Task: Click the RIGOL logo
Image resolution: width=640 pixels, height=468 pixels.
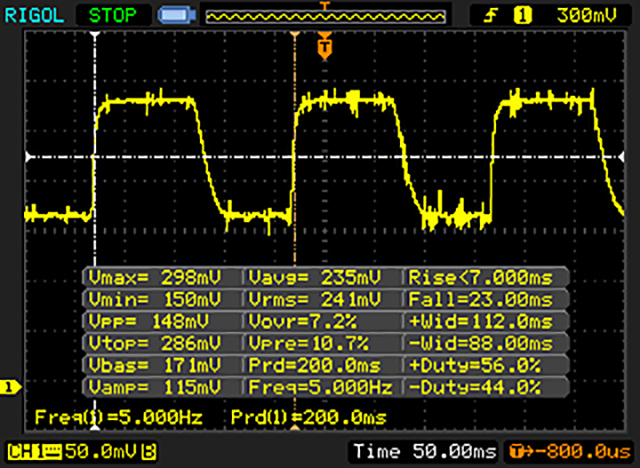Action: 34,15
